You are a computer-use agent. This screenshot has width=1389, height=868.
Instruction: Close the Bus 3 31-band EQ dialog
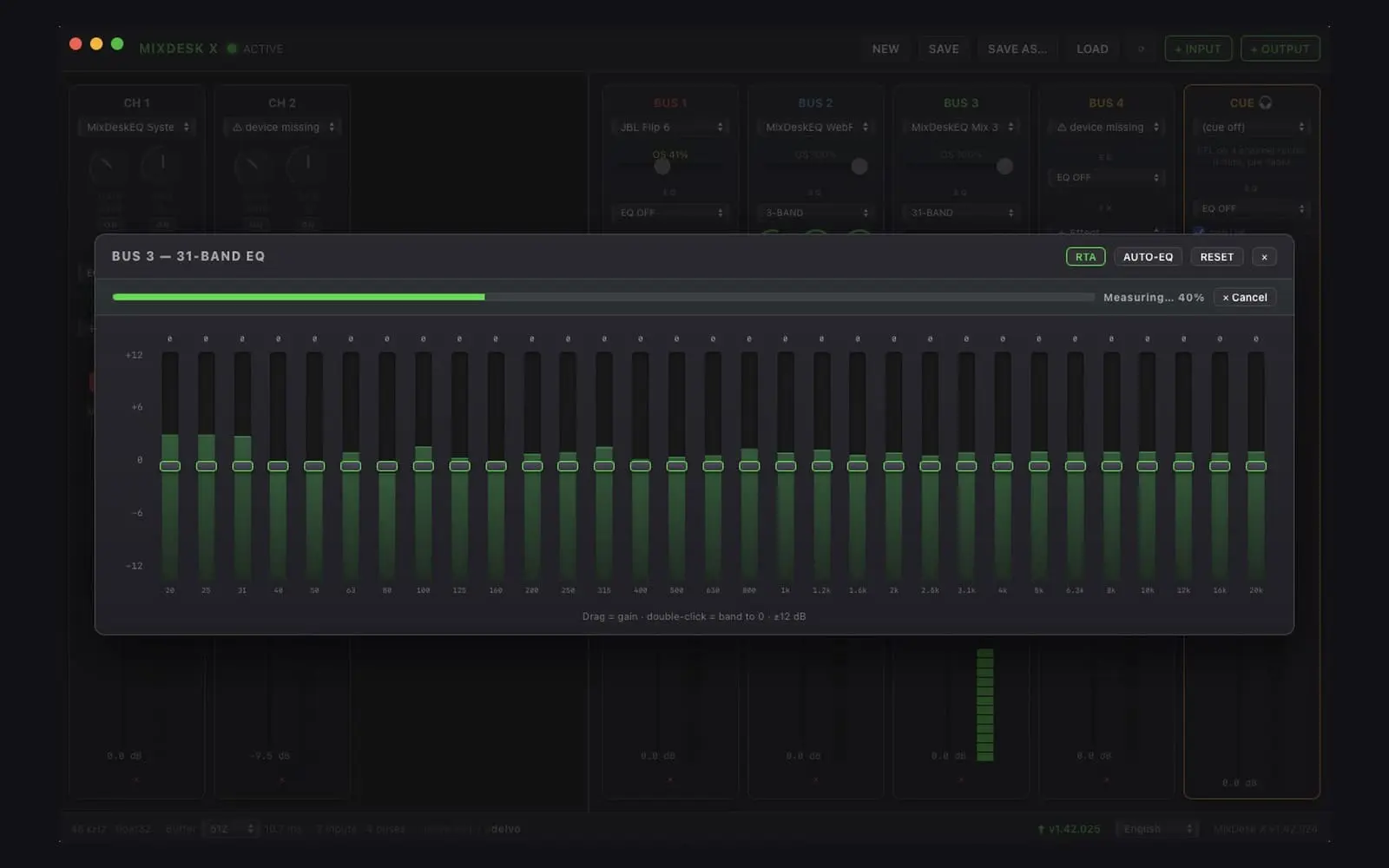(x=1264, y=257)
